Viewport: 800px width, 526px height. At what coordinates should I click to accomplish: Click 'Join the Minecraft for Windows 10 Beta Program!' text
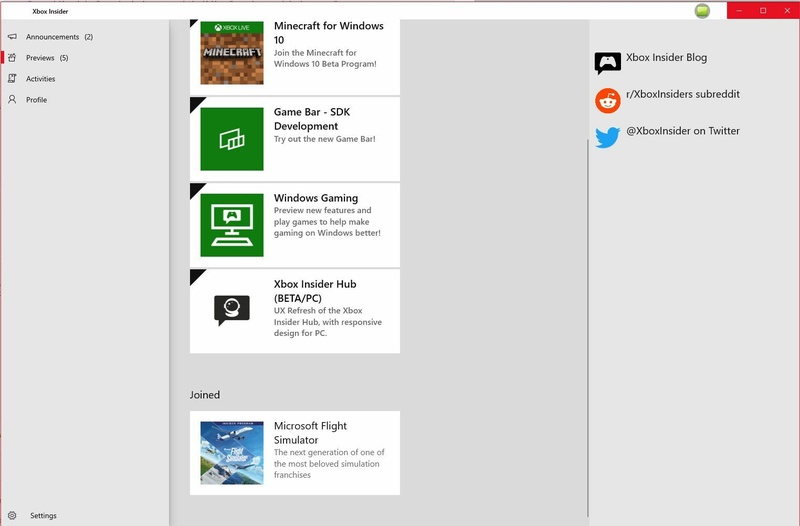click(325, 58)
